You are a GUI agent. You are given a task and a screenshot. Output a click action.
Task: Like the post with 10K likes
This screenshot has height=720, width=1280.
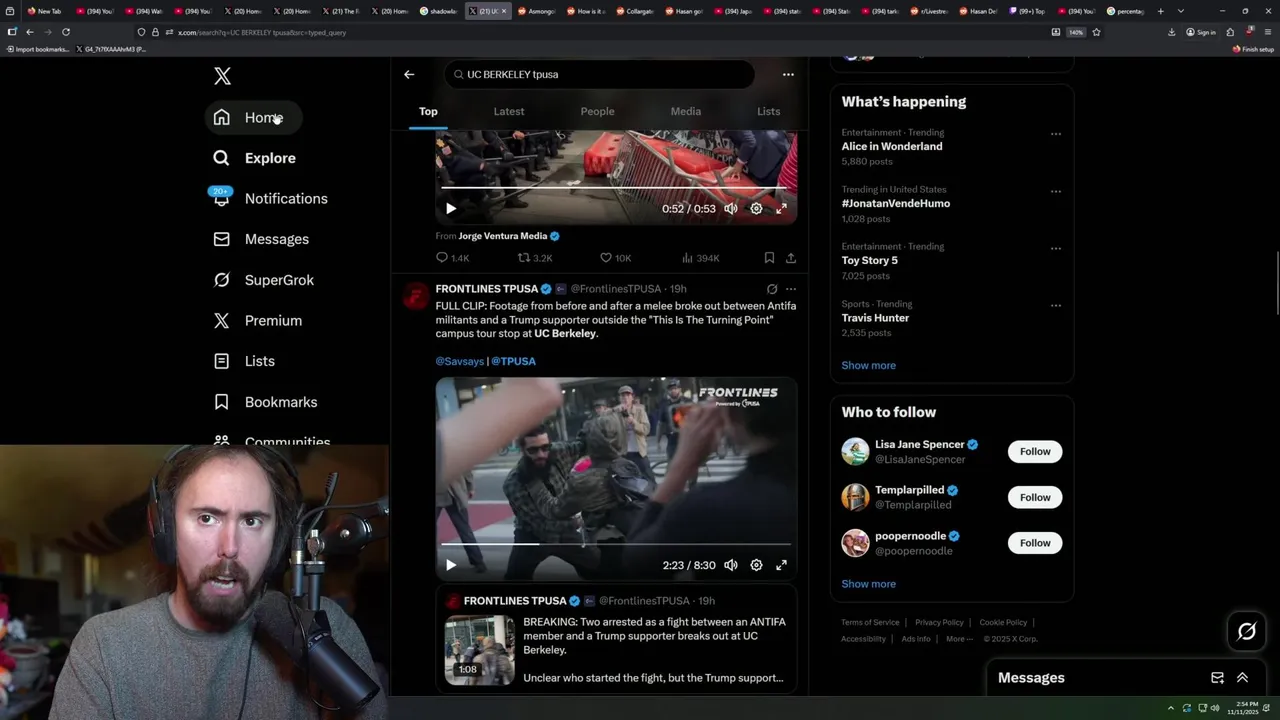pos(615,258)
